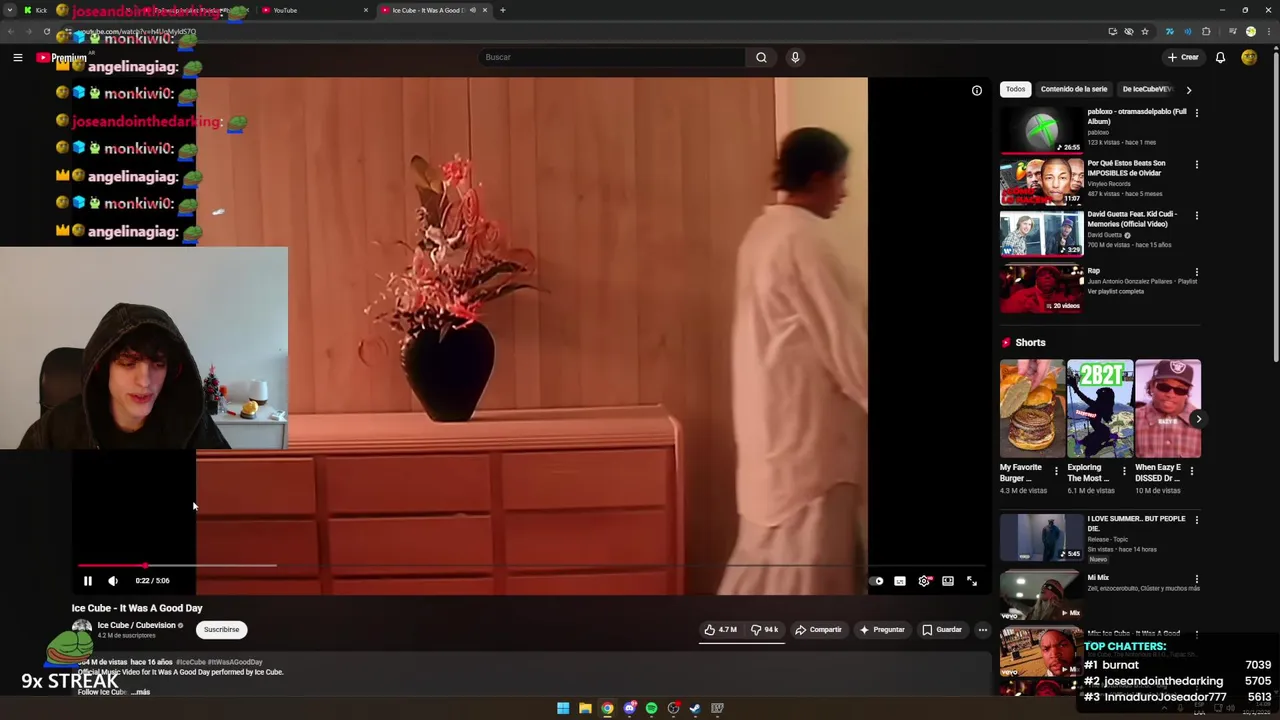Screen dimensions: 1280x720
Task: Open the Crear create button
Action: 1183,57
